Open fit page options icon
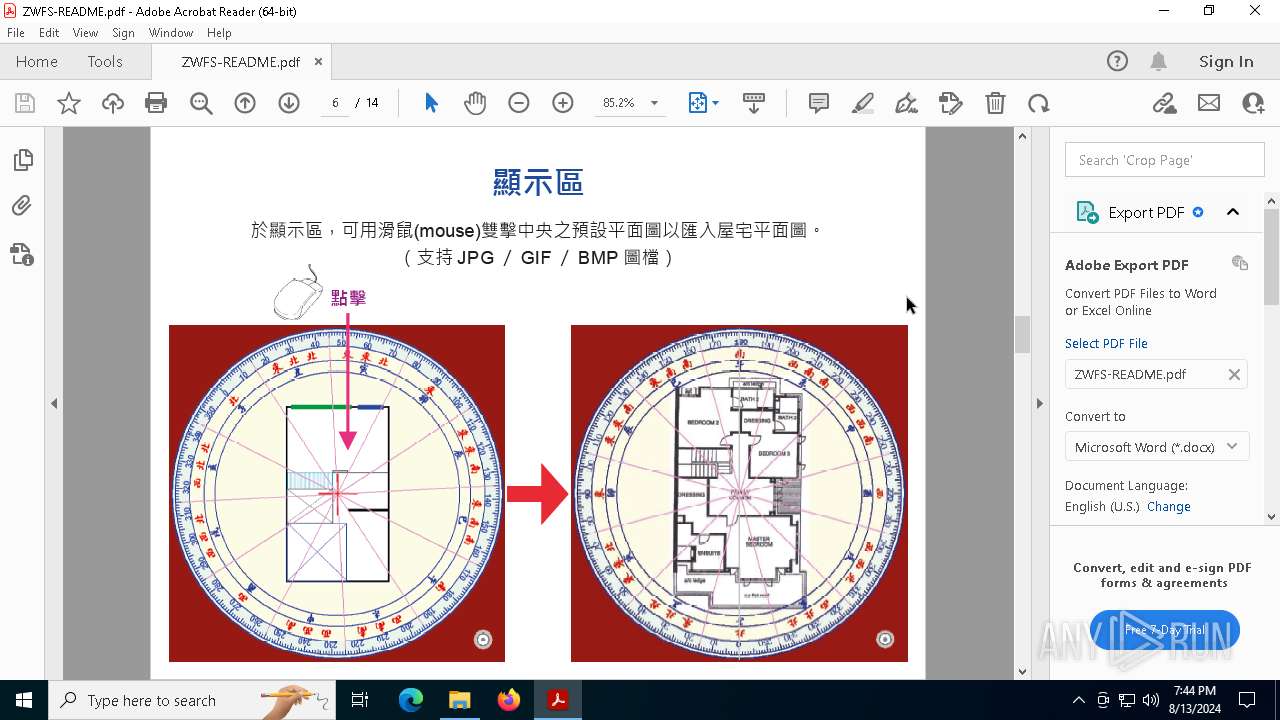1280x720 pixels. point(704,103)
